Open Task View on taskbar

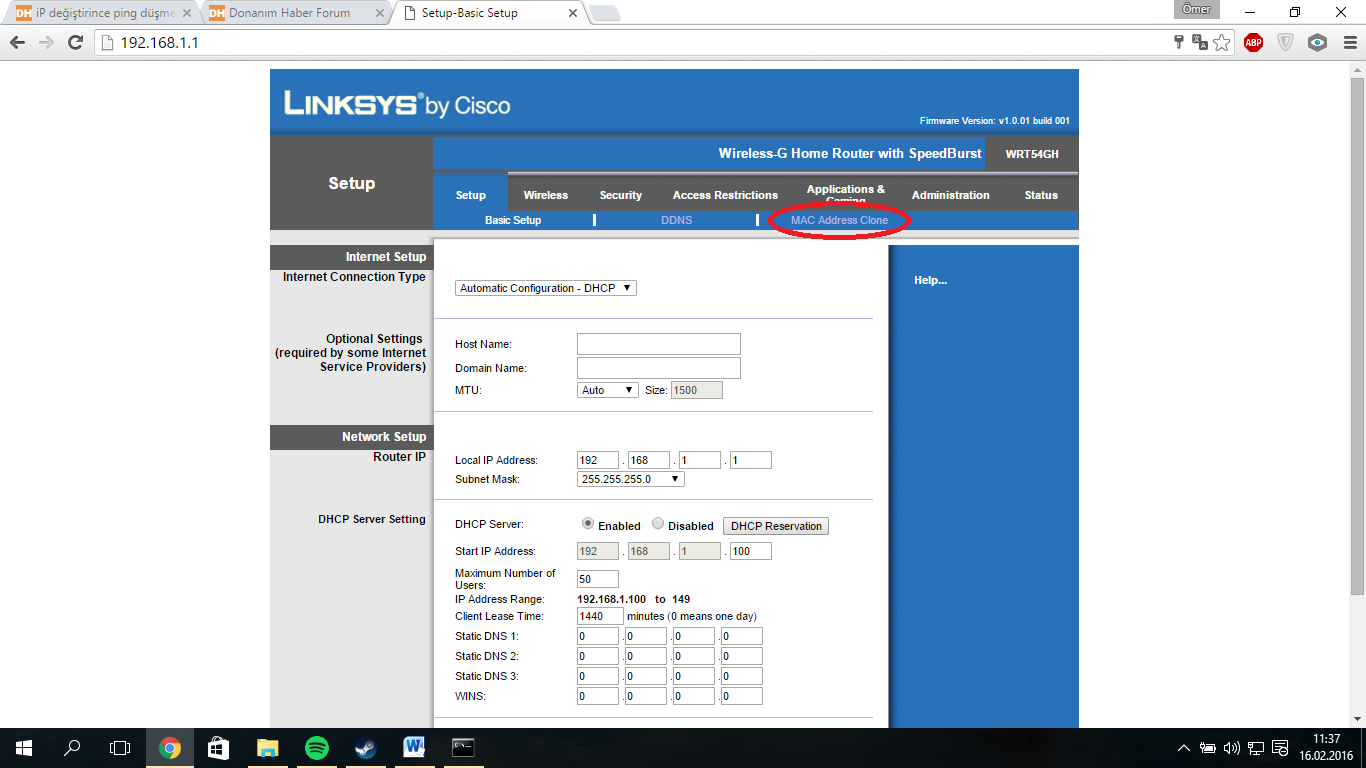120,747
